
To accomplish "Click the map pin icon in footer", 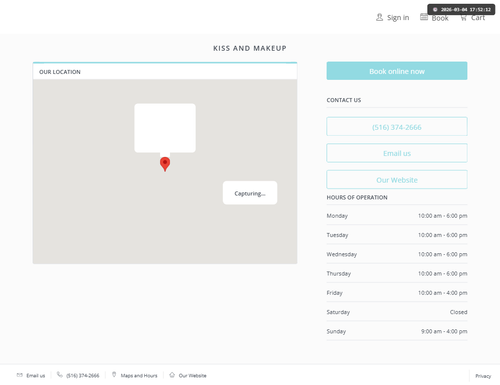I will (x=114, y=375).
